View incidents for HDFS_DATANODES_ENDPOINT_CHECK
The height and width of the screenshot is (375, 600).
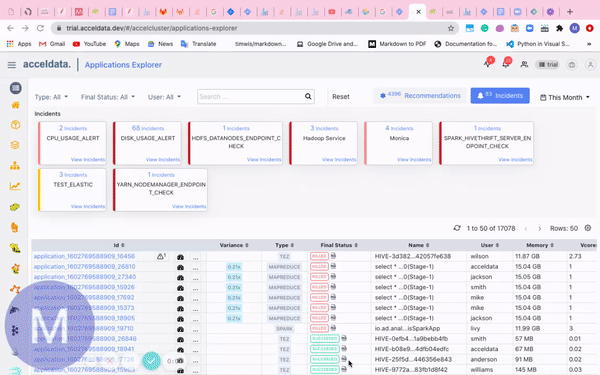(264, 160)
